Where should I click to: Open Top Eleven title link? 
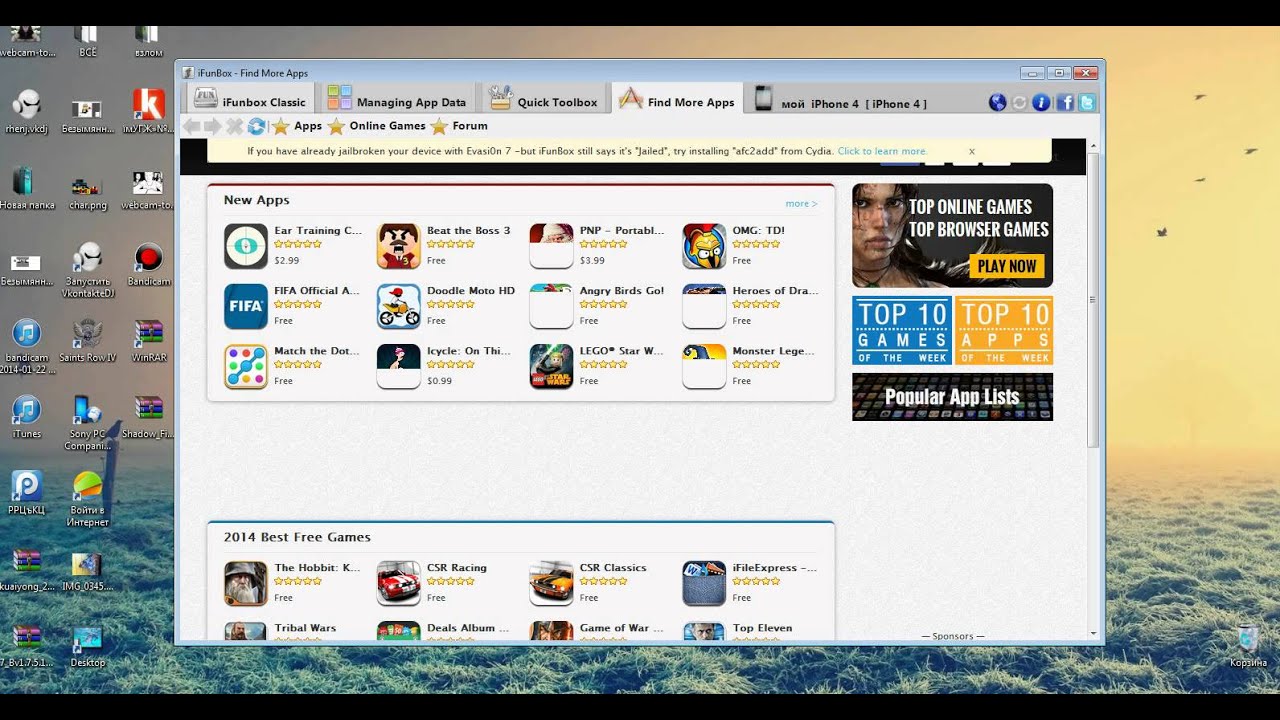(x=762, y=628)
